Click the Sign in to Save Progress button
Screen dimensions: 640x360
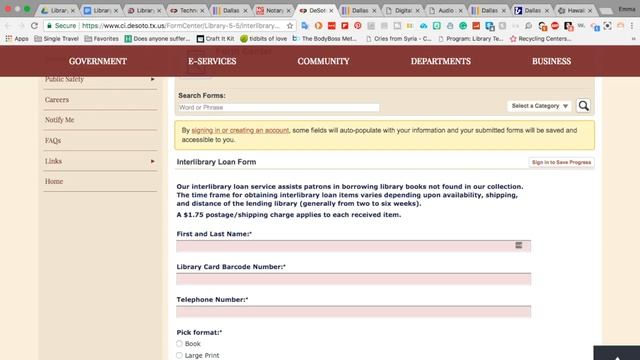[x=561, y=162]
